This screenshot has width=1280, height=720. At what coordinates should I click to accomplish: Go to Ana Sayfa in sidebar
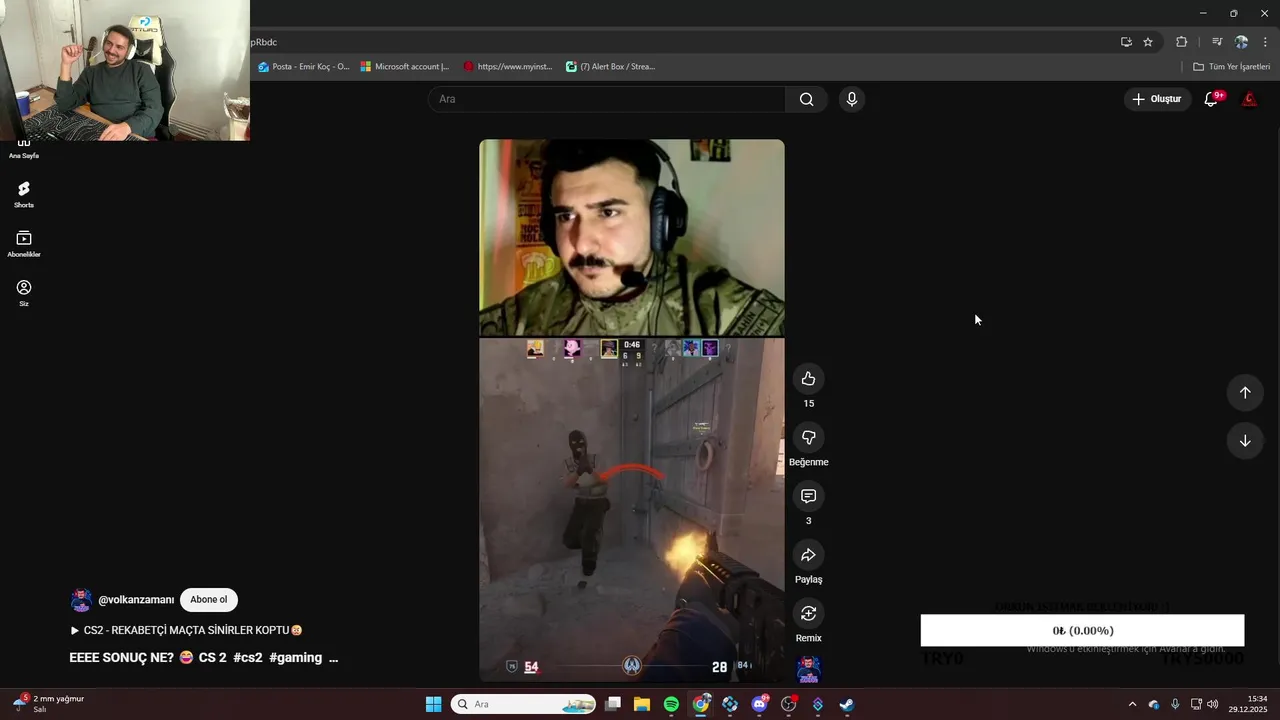pos(24,149)
